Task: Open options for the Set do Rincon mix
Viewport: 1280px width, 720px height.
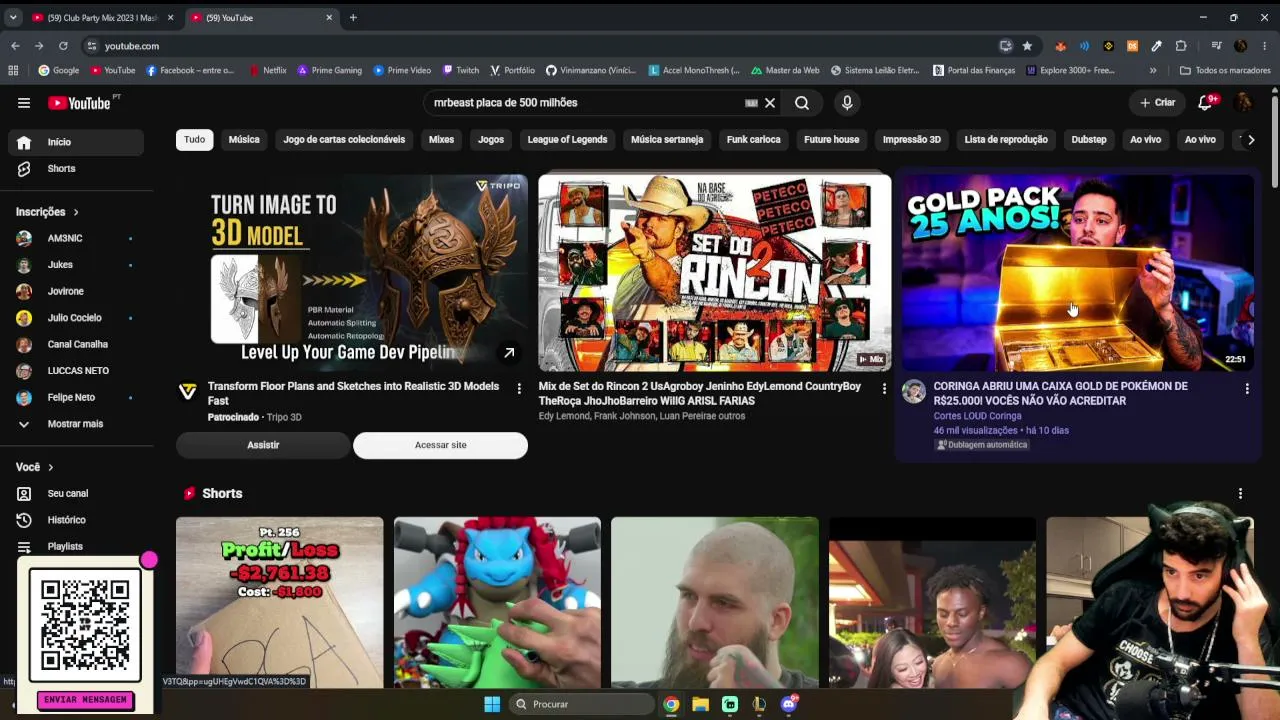Action: (884, 388)
